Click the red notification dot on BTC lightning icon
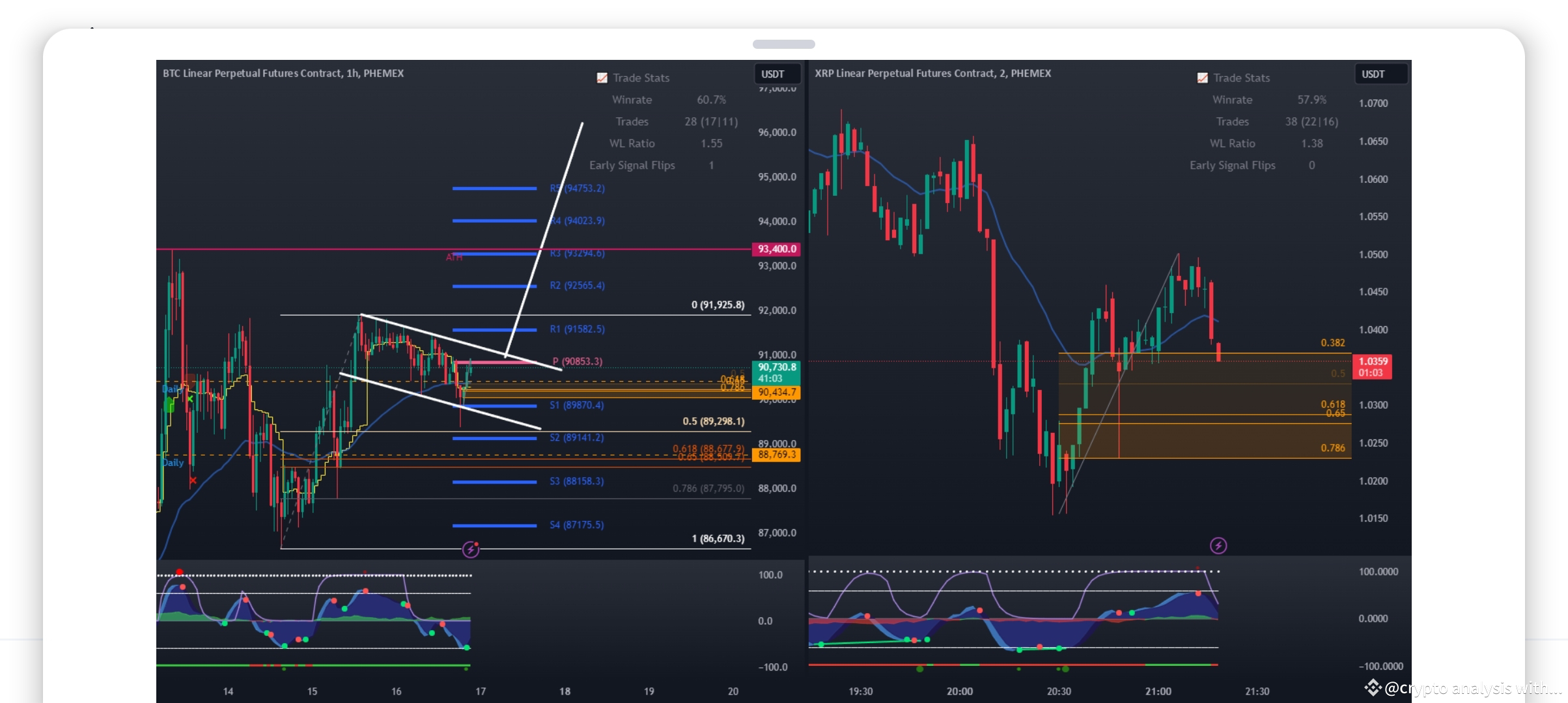 click(x=477, y=545)
